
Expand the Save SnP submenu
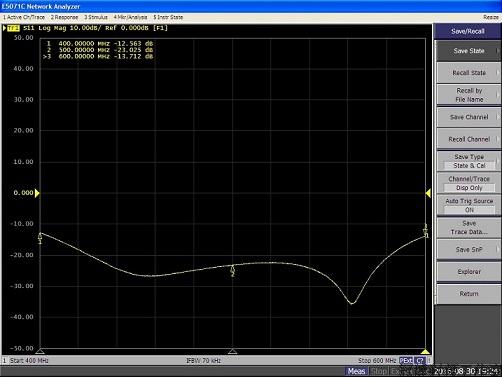pos(469,249)
